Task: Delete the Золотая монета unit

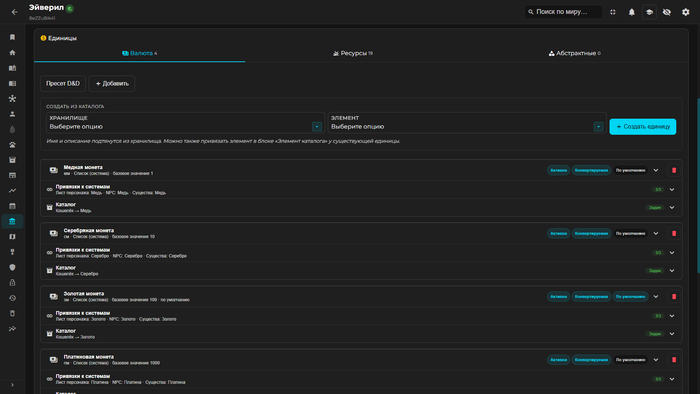Action: 674,297
